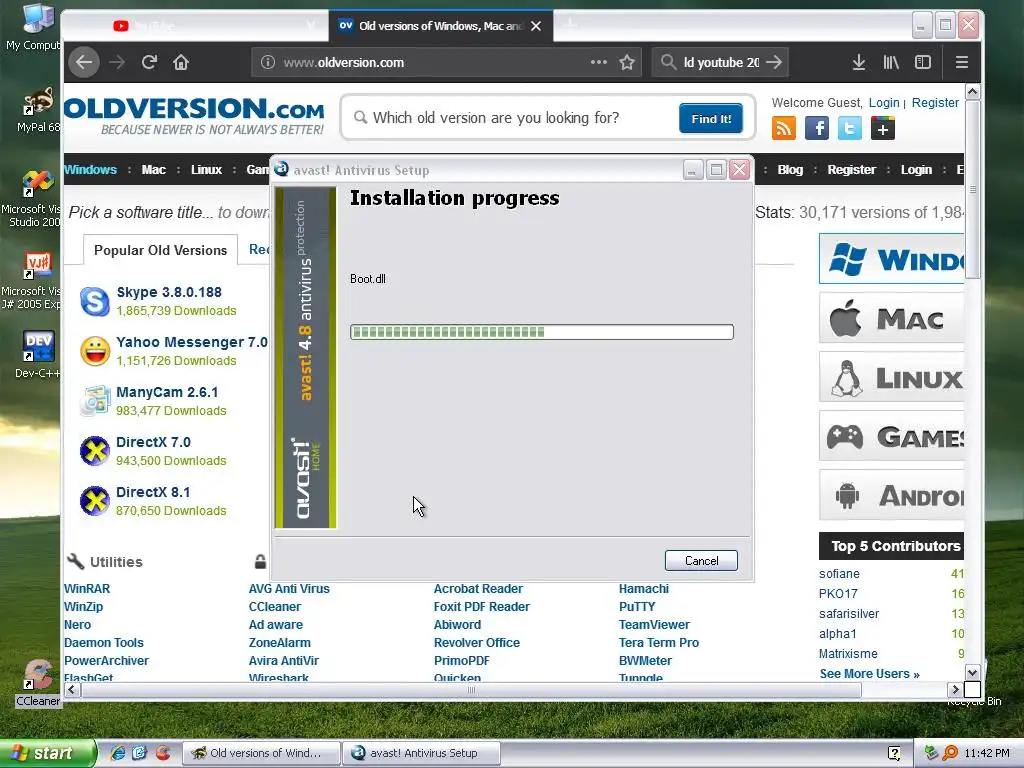
Task: Open Blog in site navigation bar
Action: point(790,170)
